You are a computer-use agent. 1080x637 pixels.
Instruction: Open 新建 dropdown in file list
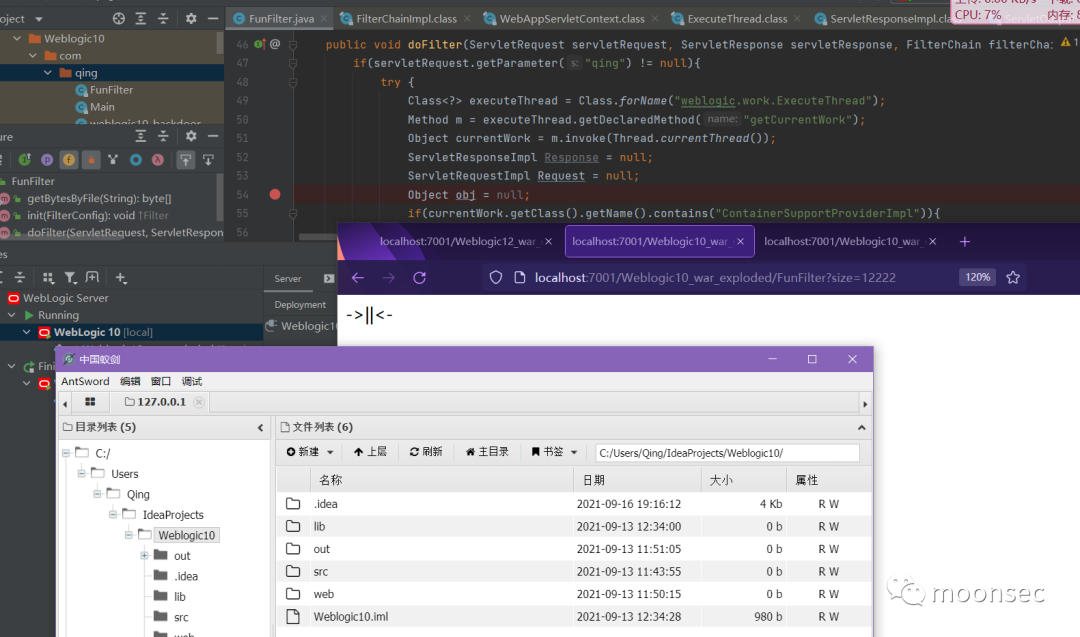[310, 452]
